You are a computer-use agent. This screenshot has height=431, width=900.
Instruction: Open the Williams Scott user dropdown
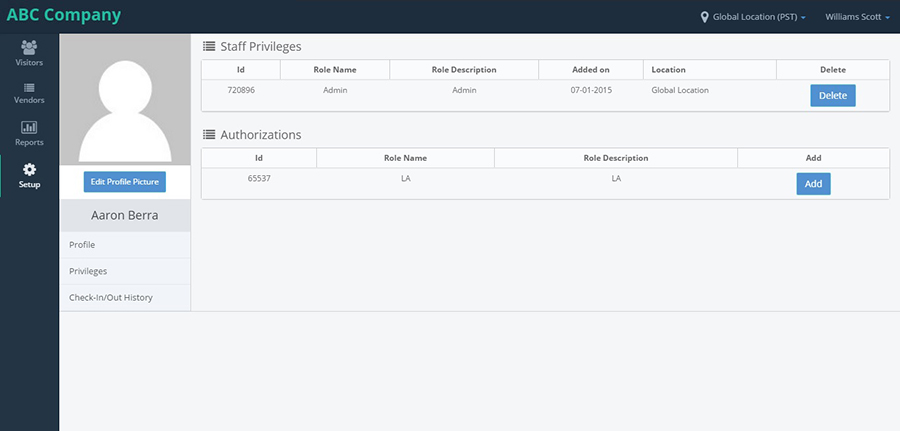[858, 17]
